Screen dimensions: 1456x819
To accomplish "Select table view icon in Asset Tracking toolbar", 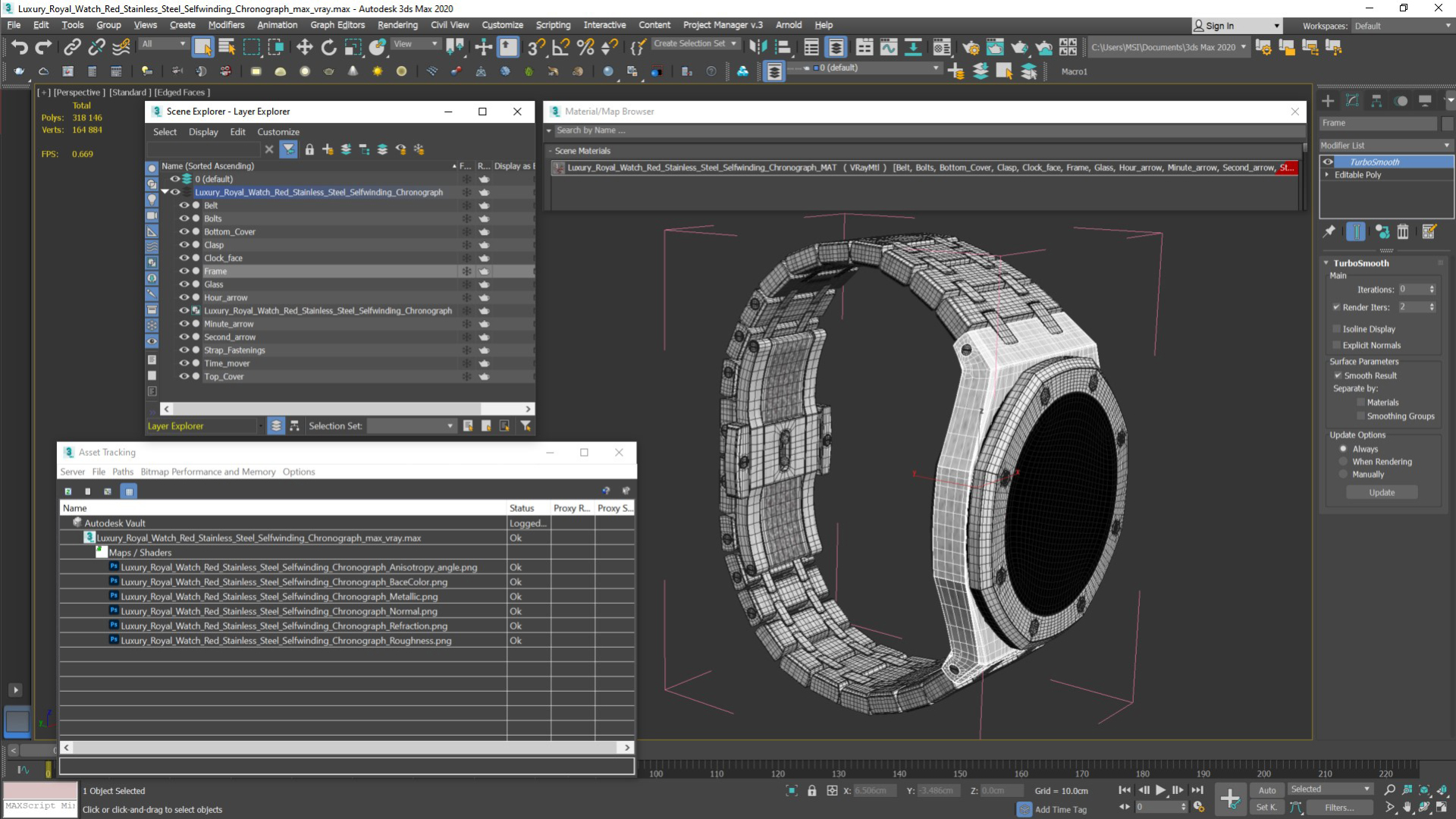I will pyautogui.click(x=129, y=491).
